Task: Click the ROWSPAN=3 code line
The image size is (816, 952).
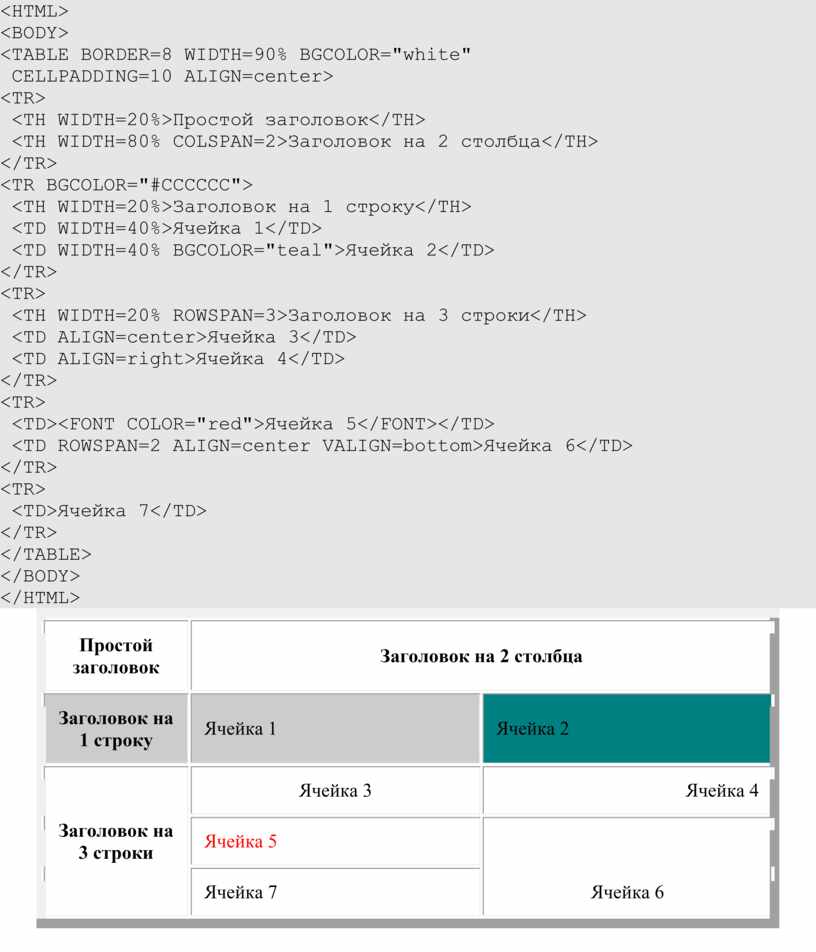Action: tap(299, 316)
